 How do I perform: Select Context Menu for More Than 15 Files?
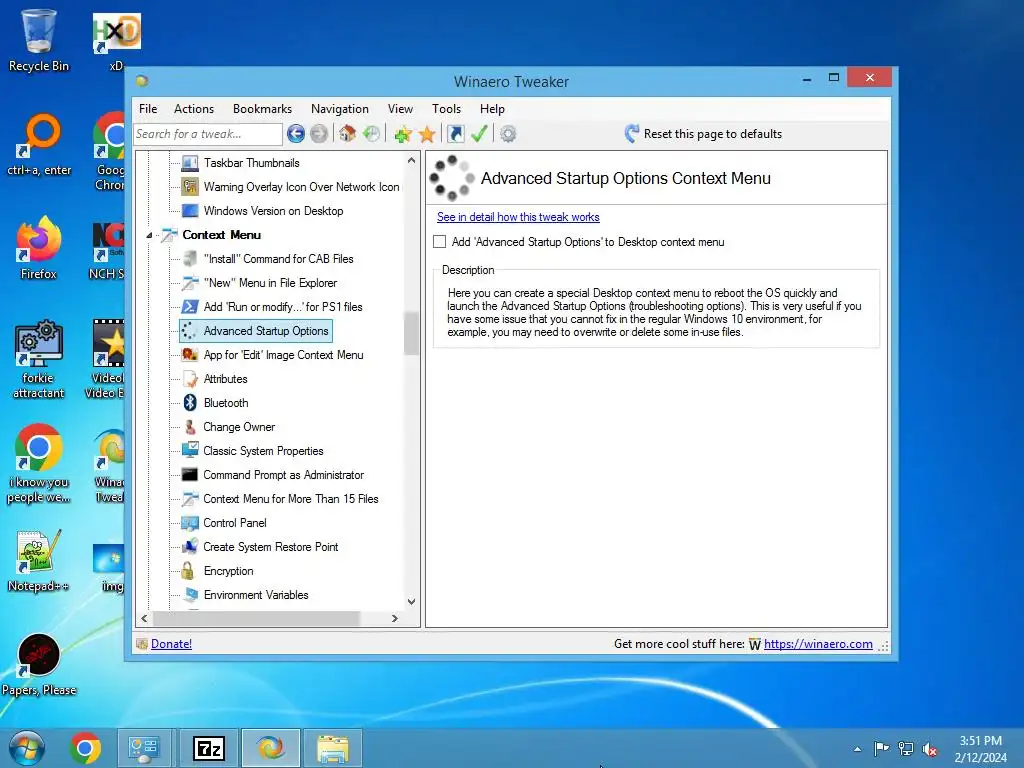click(x=291, y=499)
